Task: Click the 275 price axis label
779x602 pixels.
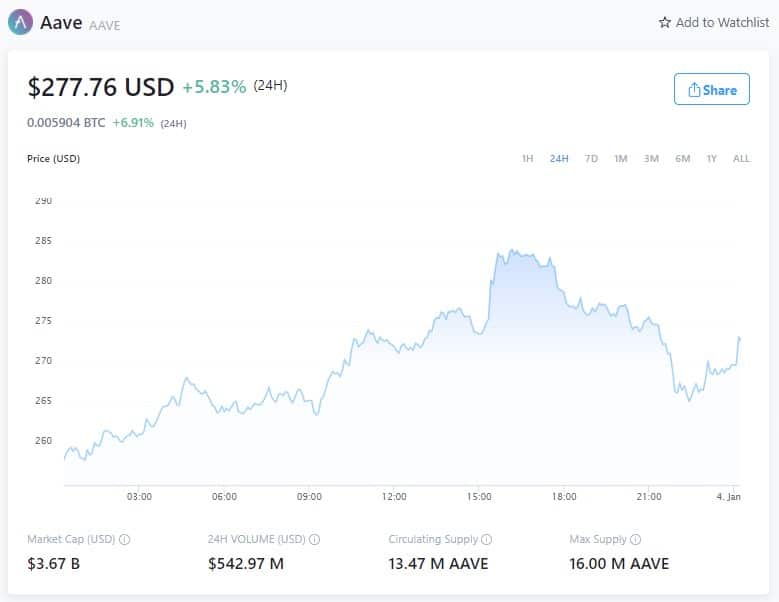Action: [43, 321]
